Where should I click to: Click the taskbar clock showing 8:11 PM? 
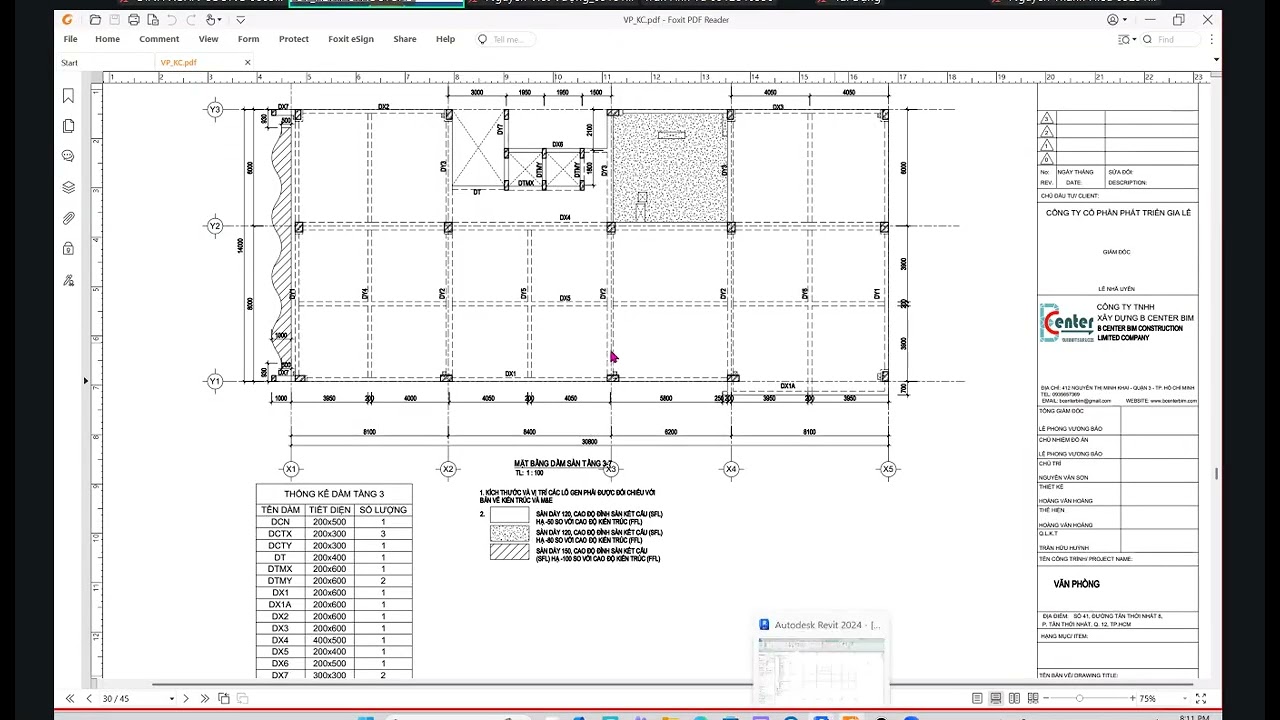(x=1194, y=717)
